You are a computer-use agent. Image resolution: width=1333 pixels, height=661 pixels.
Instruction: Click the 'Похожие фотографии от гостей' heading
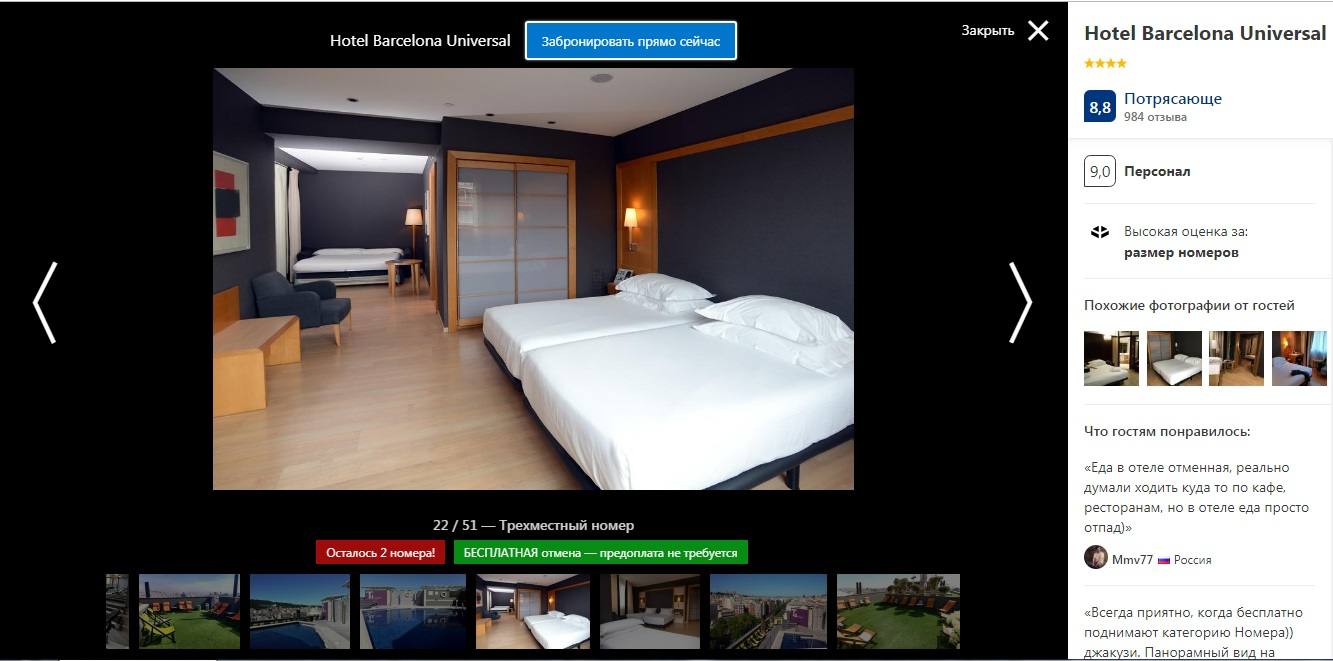click(x=1189, y=305)
